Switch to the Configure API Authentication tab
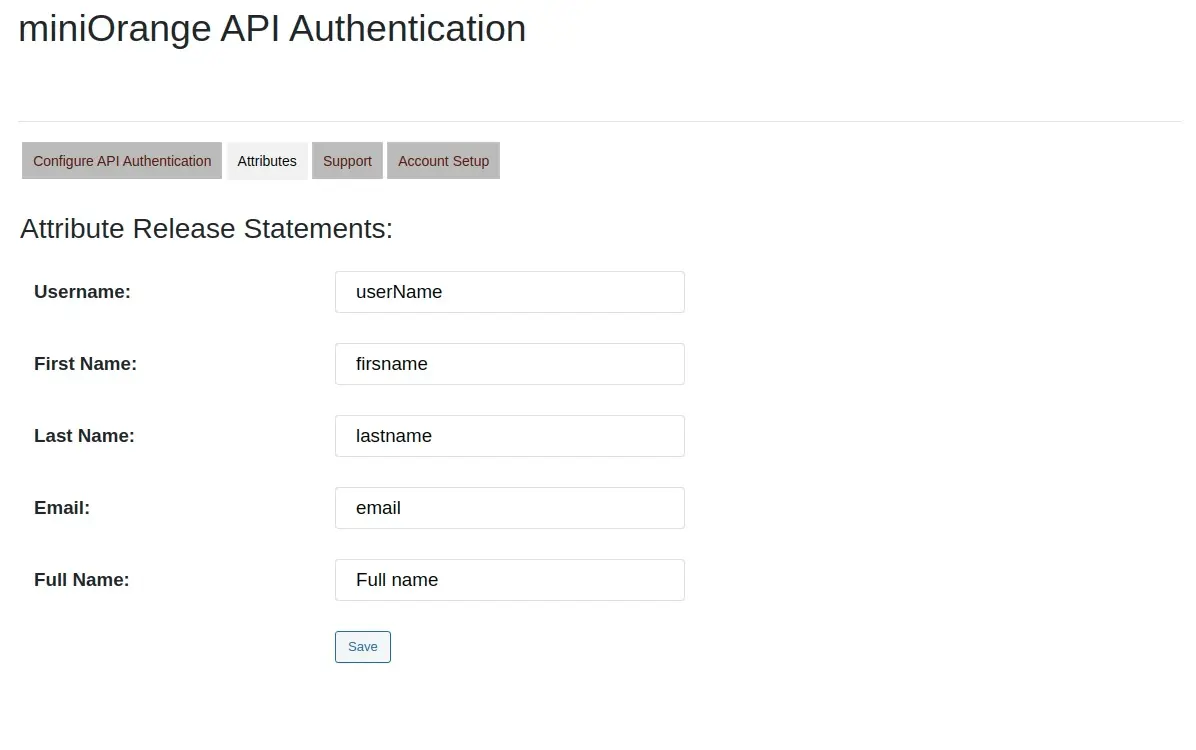The height and width of the screenshot is (750, 1196). pyautogui.click(x=121, y=160)
